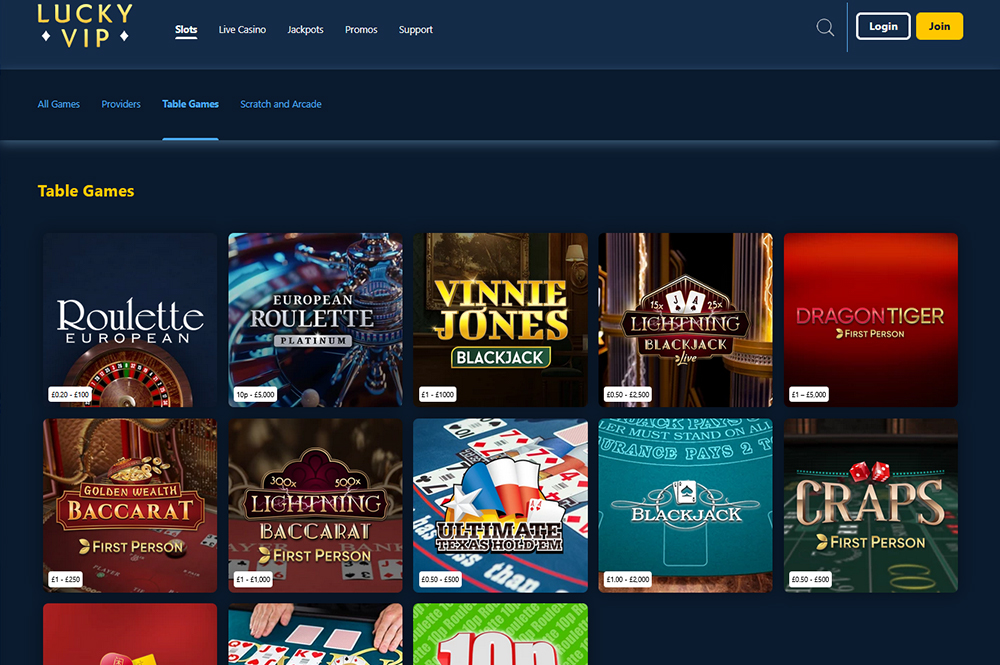Switch to the All Games tab

pos(58,104)
